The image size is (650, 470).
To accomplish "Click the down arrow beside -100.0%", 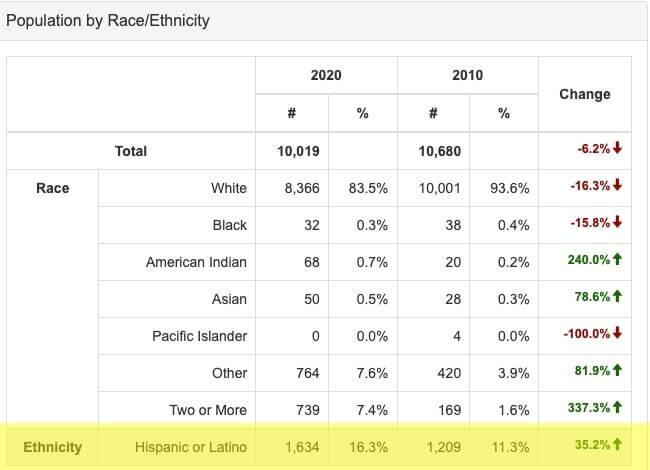I will coord(618,335).
